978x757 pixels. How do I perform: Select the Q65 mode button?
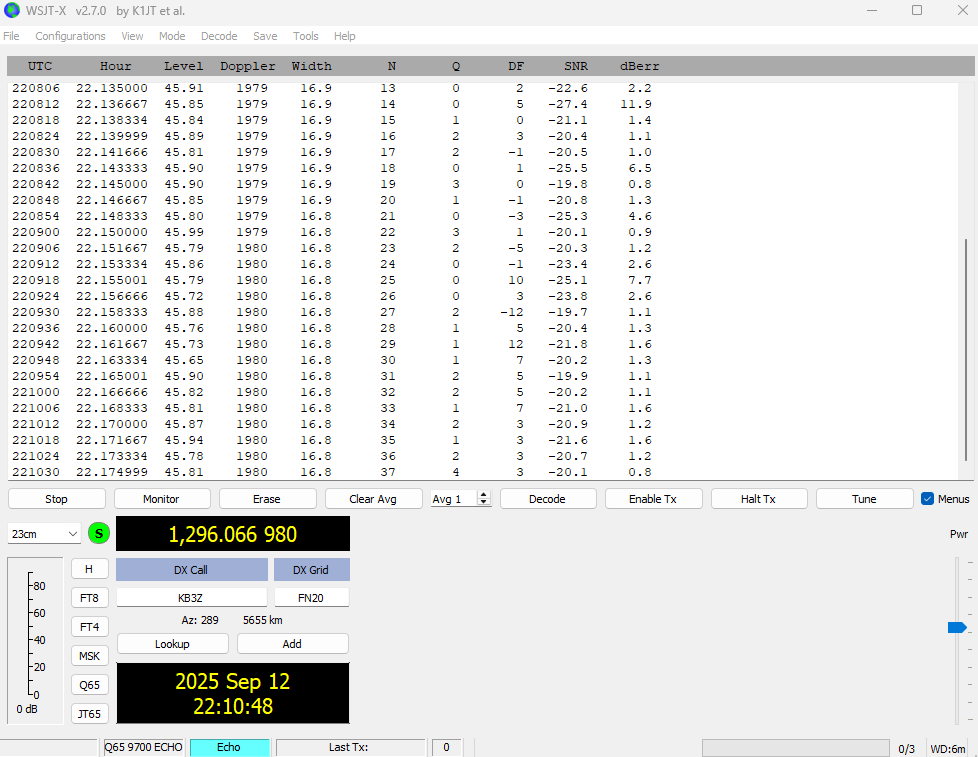point(89,685)
